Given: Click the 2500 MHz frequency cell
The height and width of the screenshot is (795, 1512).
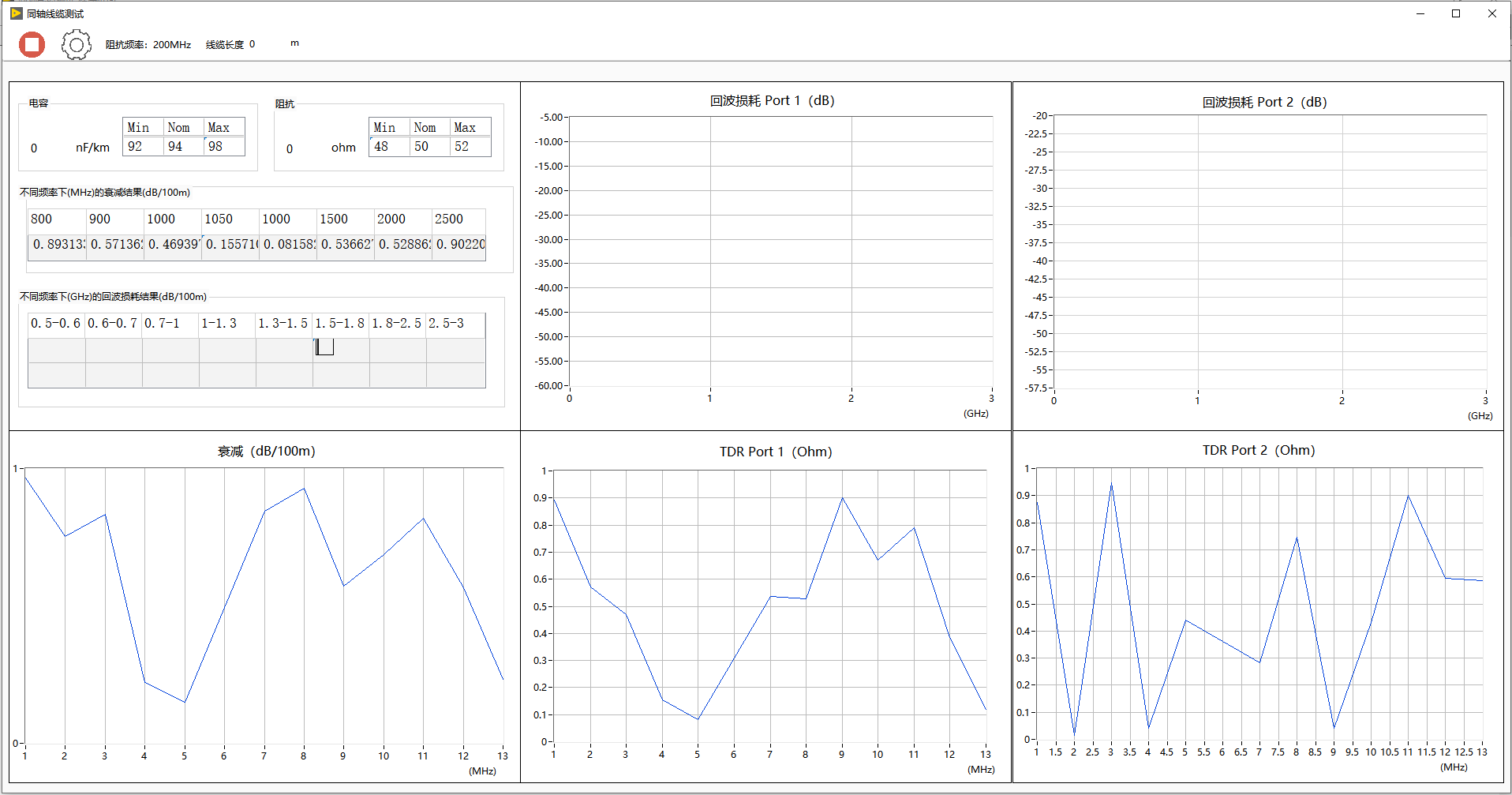Looking at the screenshot, I should click(458, 219).
